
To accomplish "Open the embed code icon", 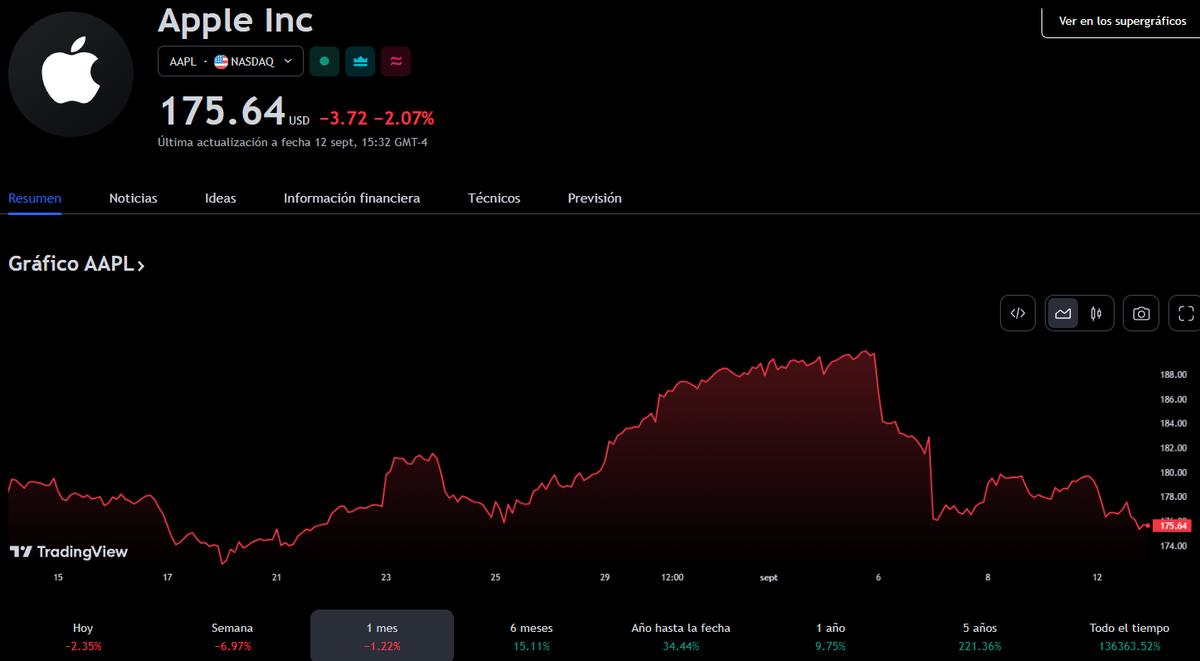I will 1017,313.
